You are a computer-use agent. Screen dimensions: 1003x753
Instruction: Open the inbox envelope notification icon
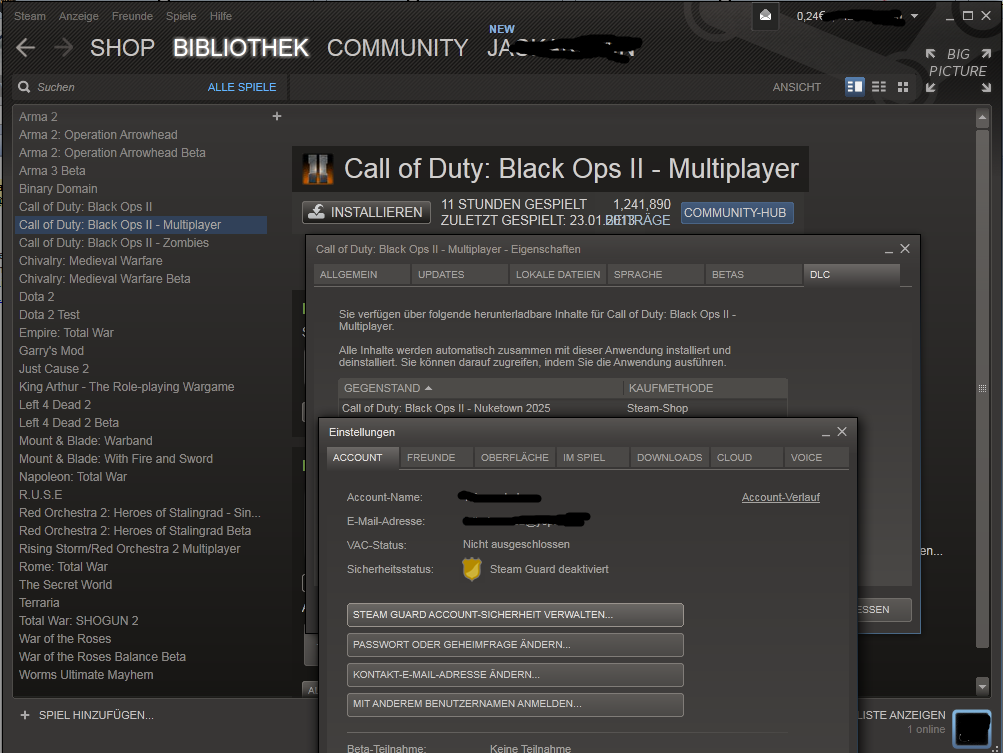[x=765, y=16]
